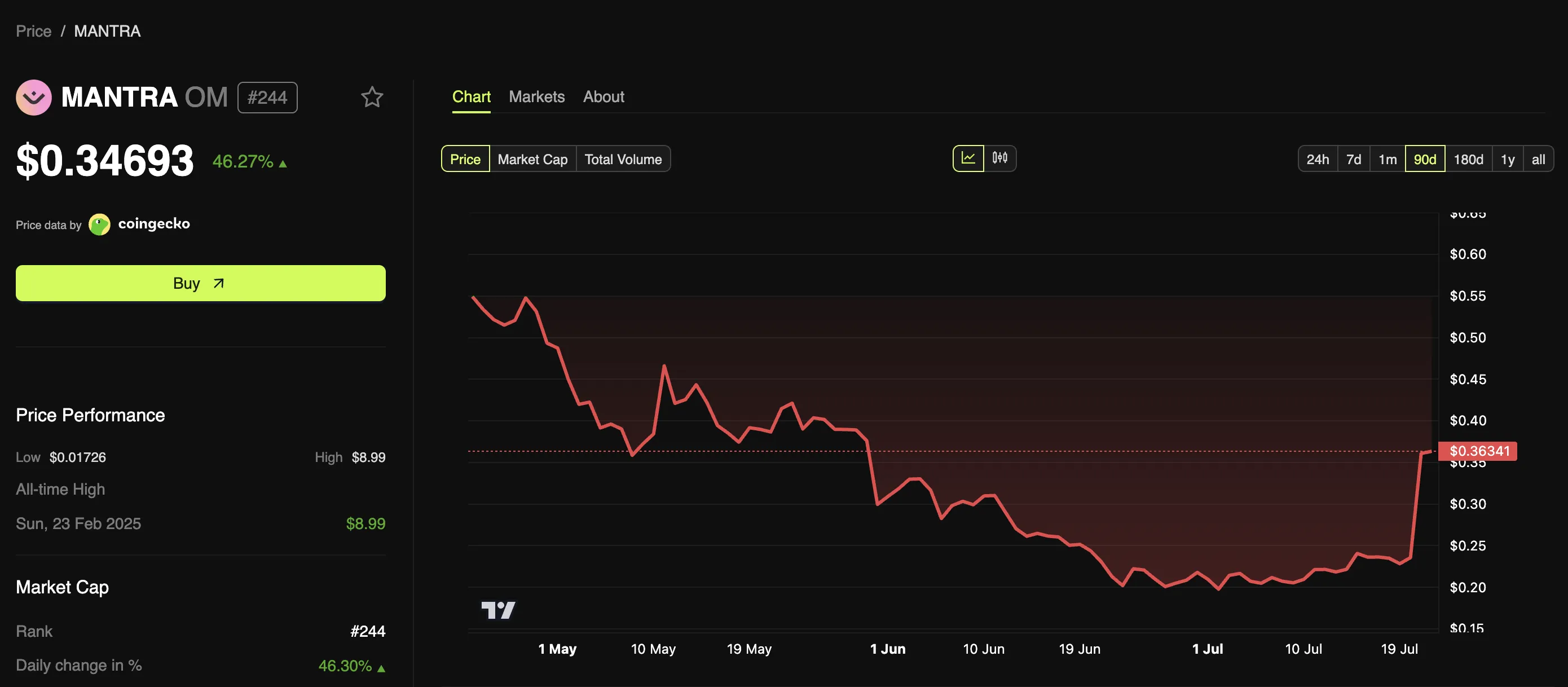Screen dimensions: 1568x687
Task: Click the star to favorite MANTRA
Action: (372, 96)
